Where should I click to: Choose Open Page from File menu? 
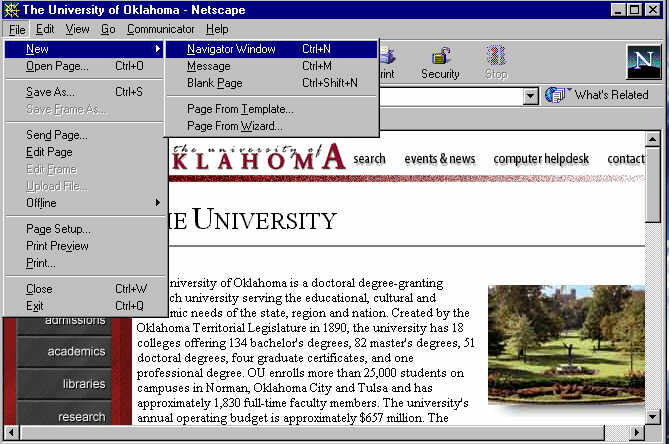(x=84, y=66)
